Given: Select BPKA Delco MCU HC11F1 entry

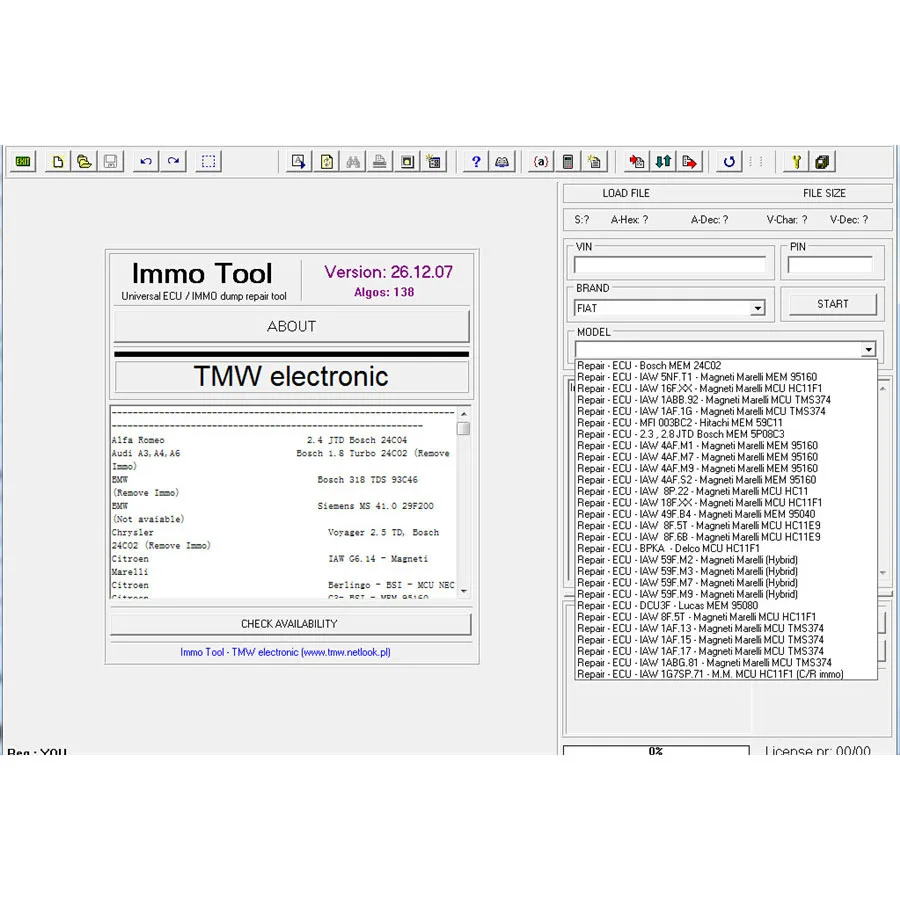Looking at the screenshot, I should coord(726,548).
